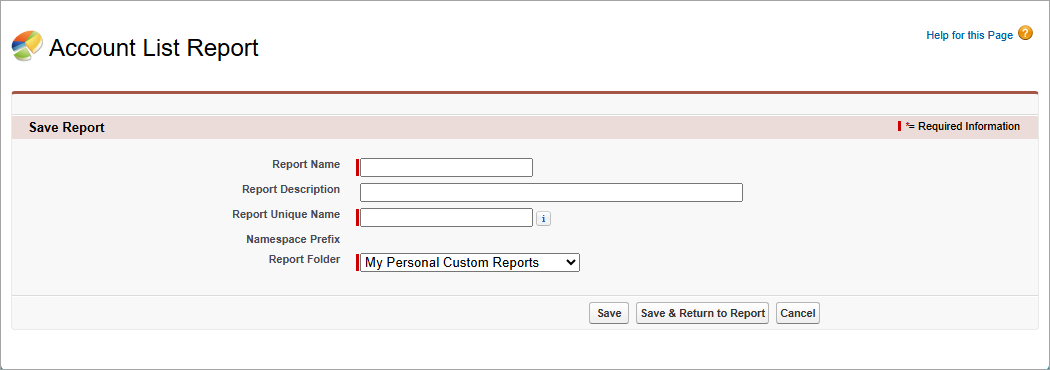Click the pie chart report icon
Screen dimensions: 1050x370
(27, 45)
